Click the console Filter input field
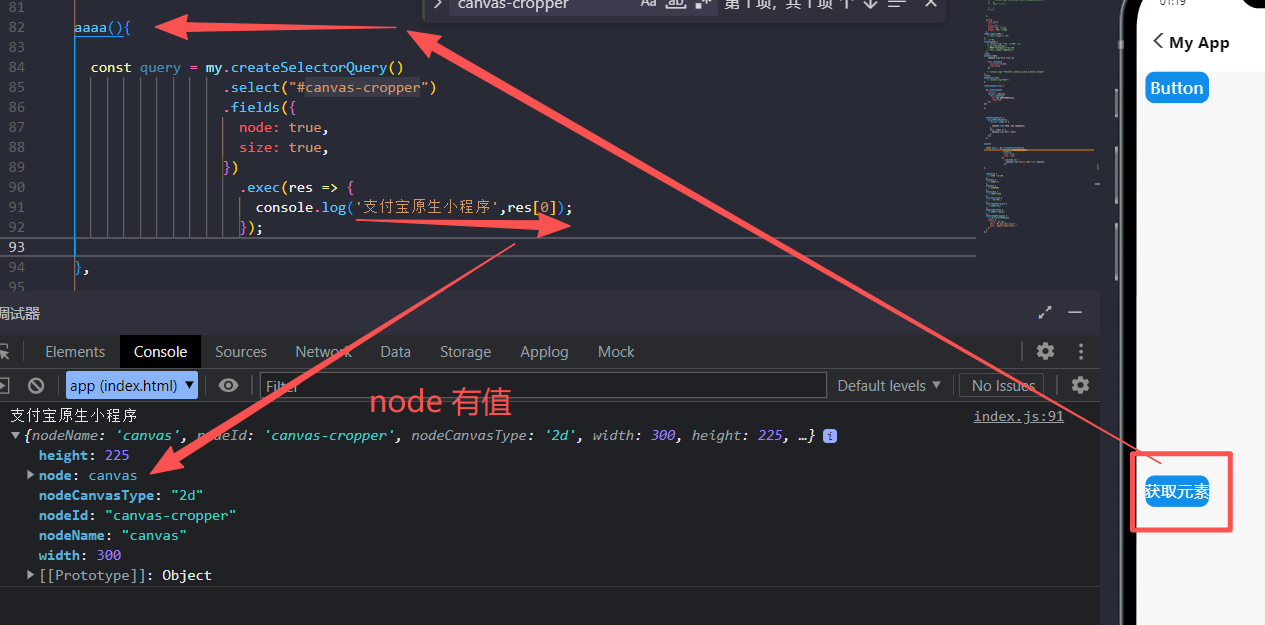 click(x=543, y=386)
